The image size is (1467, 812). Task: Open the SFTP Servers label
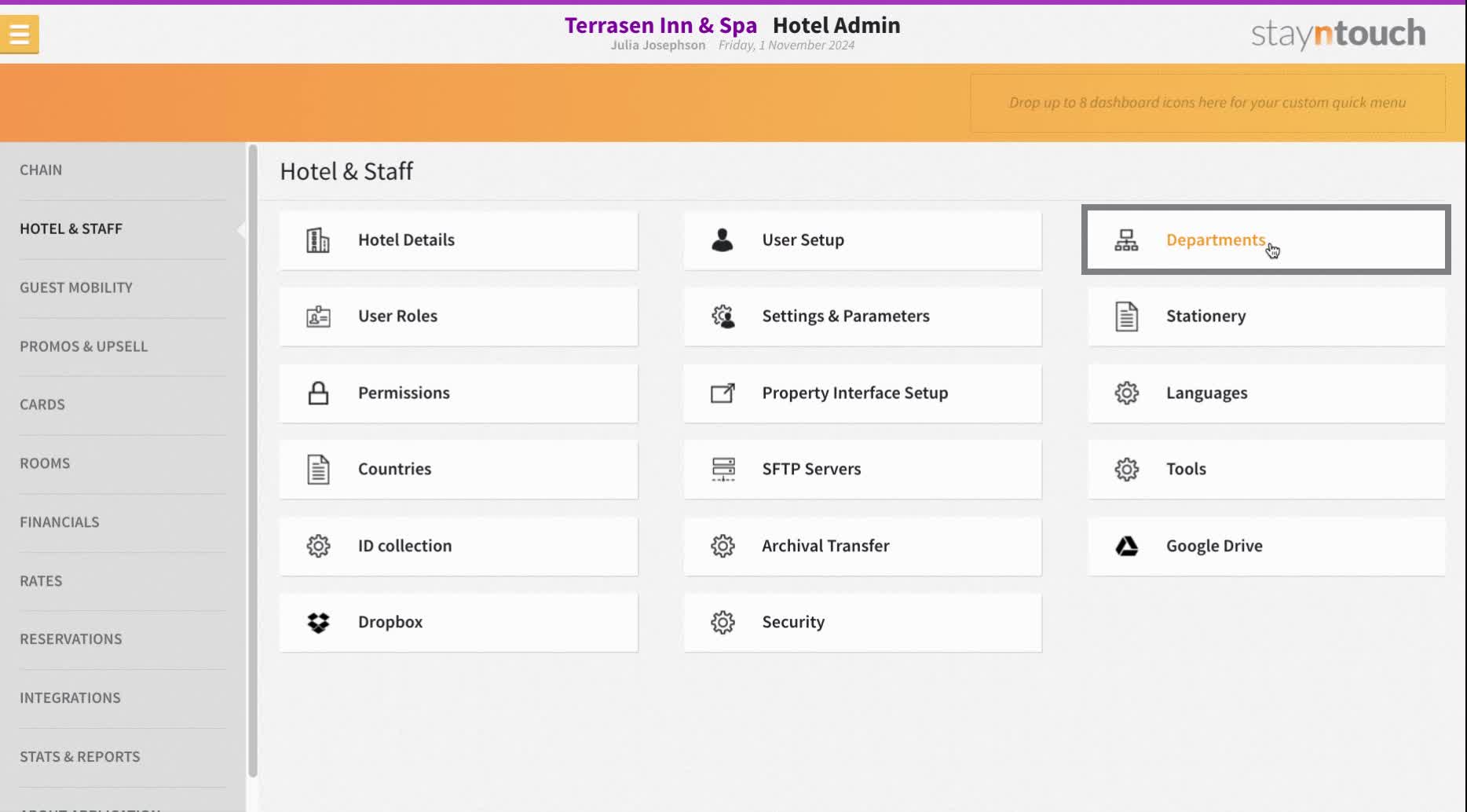pos(811,470)
